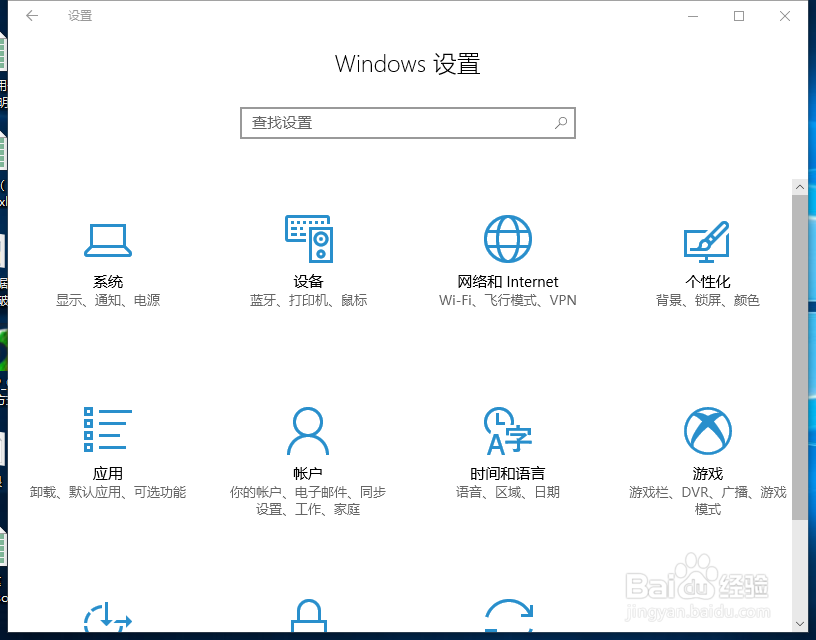Screen dimensions: 816x640
Task: Click the padlock icon in the bottom row
Action: [x=309, y=616]
